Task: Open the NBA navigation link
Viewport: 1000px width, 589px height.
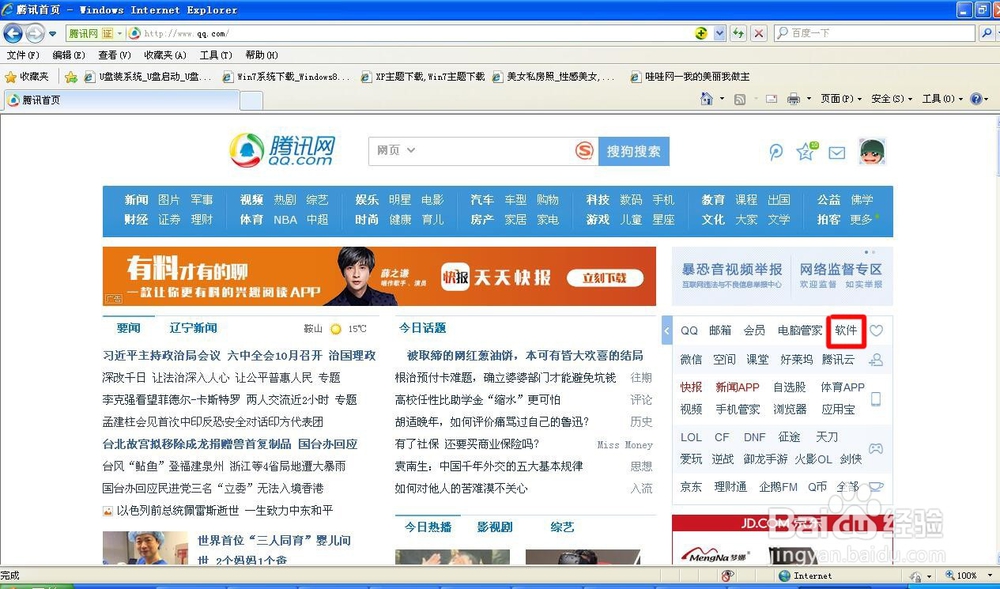Action: pos(285,219)
